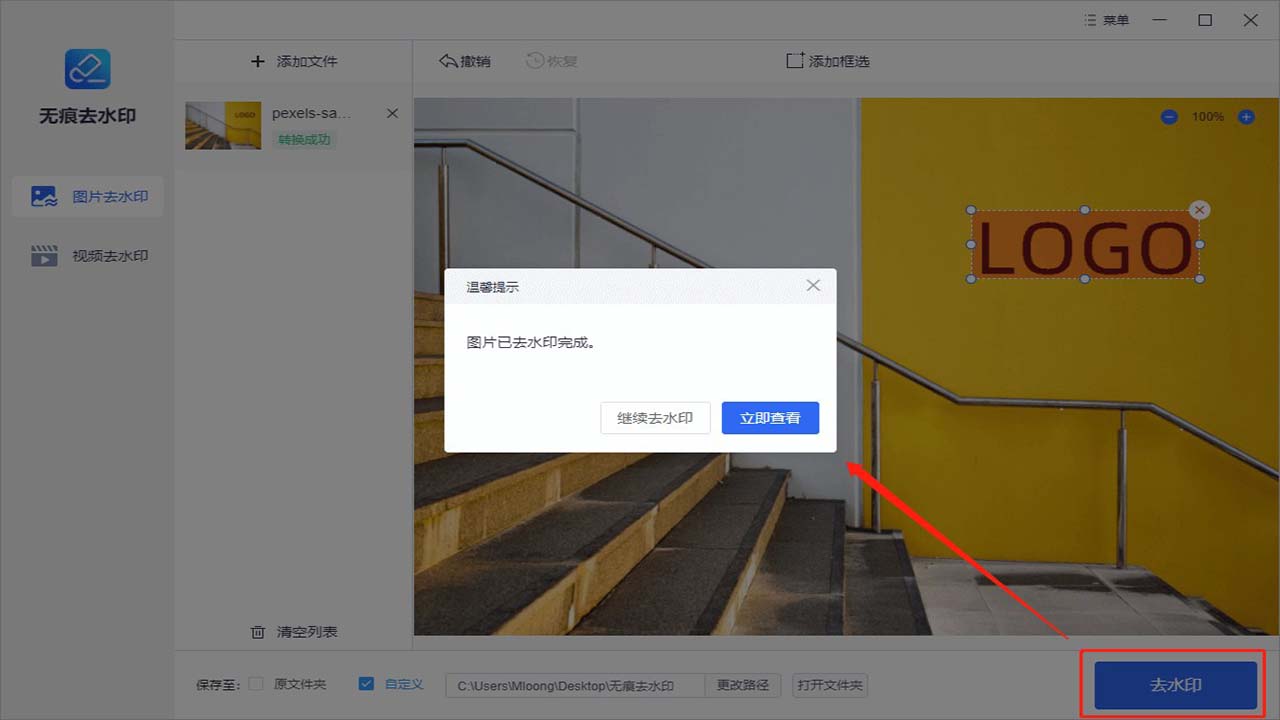Select the pexels-sa thumbnail in the file list
Image resolution: width=1280 pixels, height=720 pixels.
click(x=222, y=124)
